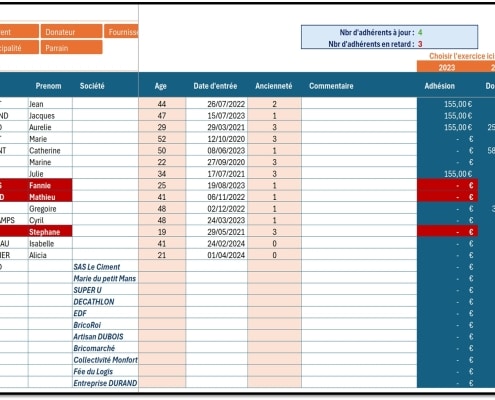
Task: Select the cell with first name Gregoire
Action: click(50, 209)
